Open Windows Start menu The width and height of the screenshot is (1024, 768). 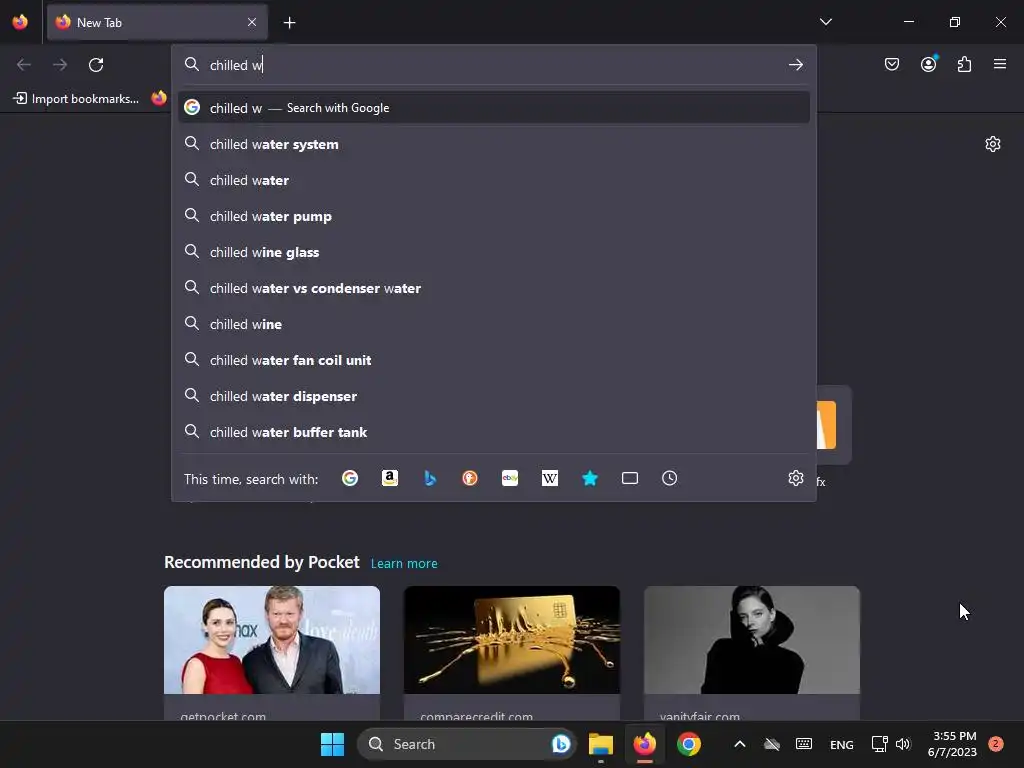332,744
